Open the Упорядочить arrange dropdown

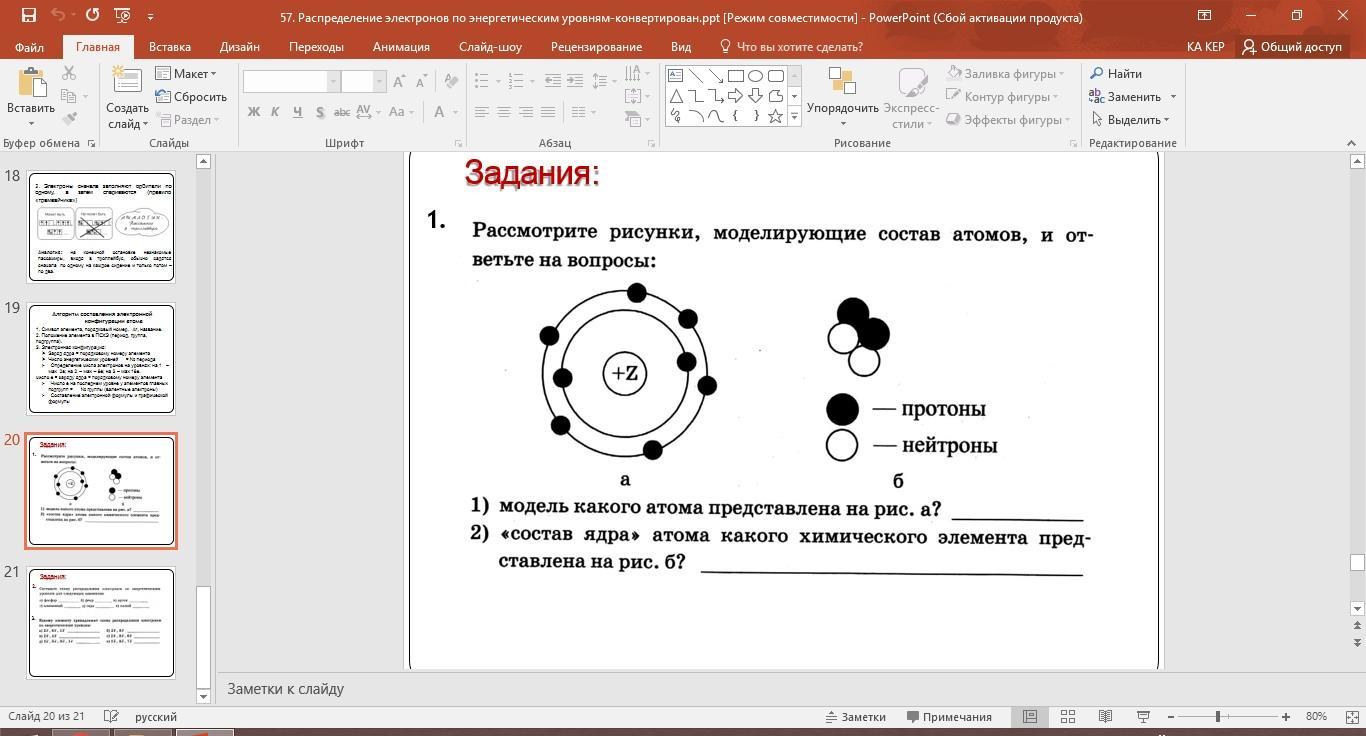click(x=843, y=98)
